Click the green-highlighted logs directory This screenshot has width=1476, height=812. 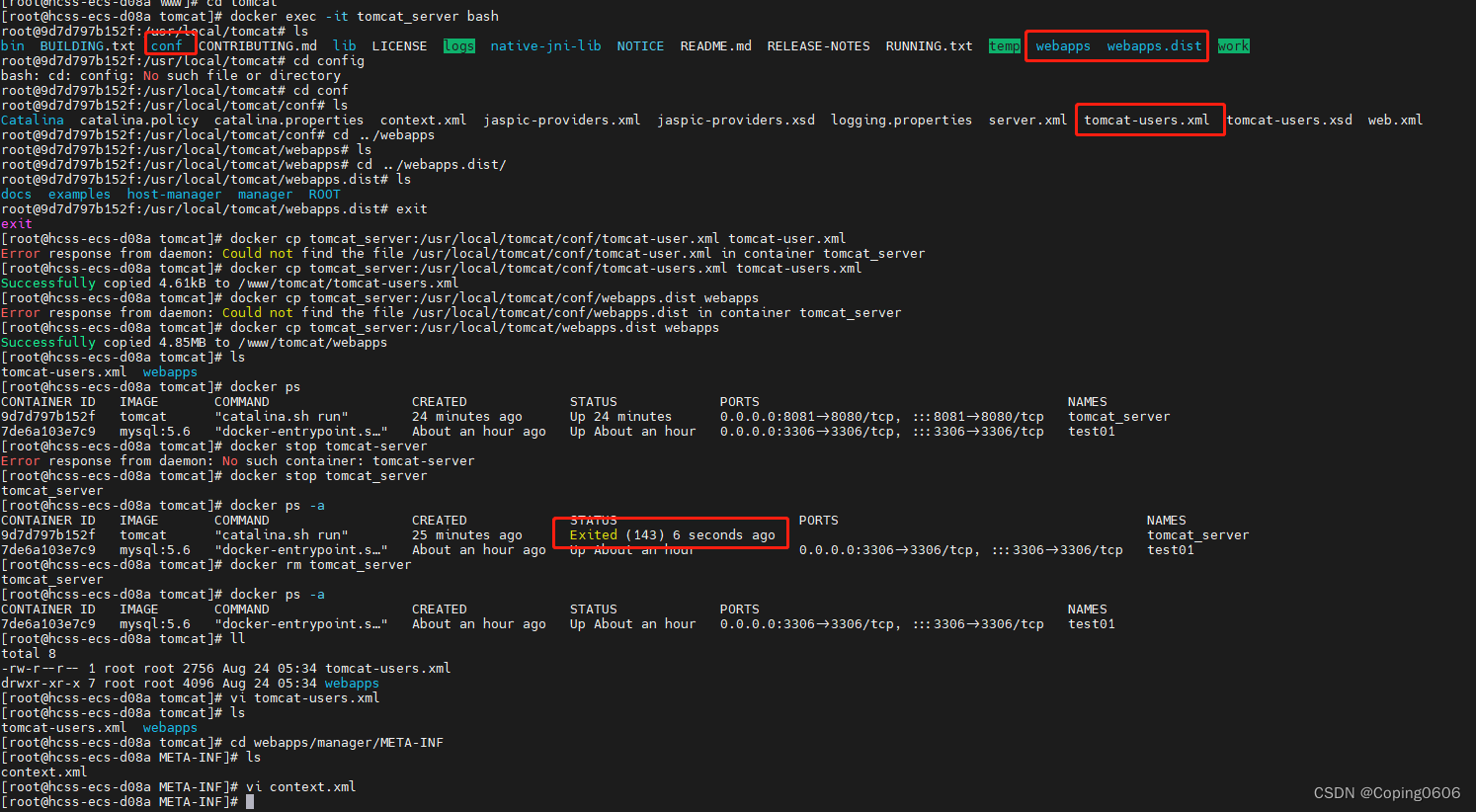[458, 46]
